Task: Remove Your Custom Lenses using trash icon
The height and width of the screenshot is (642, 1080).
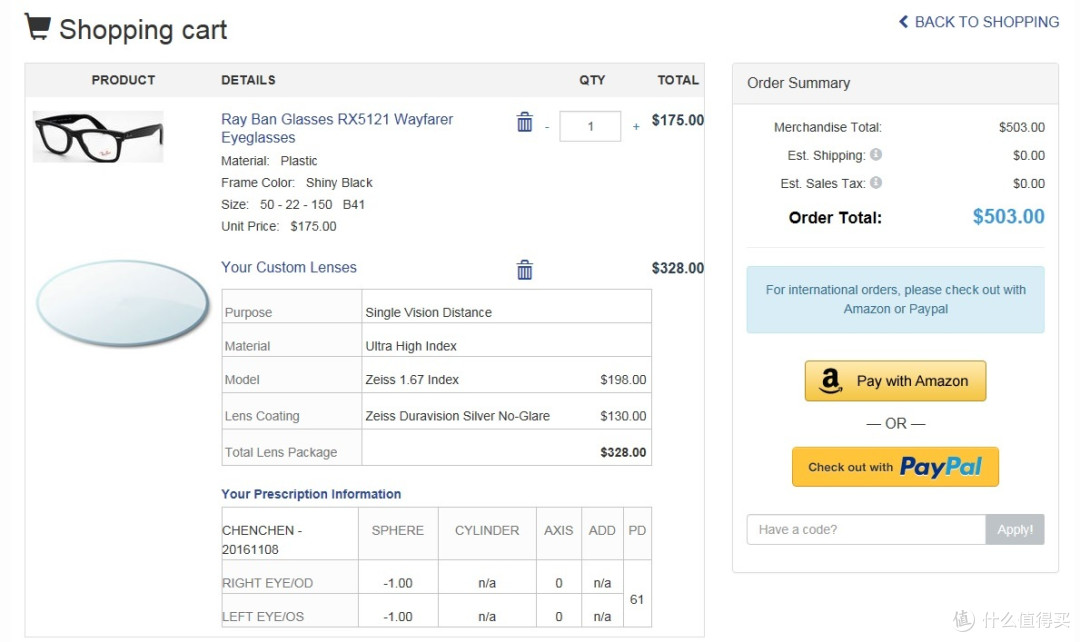Action: point(525,269)
